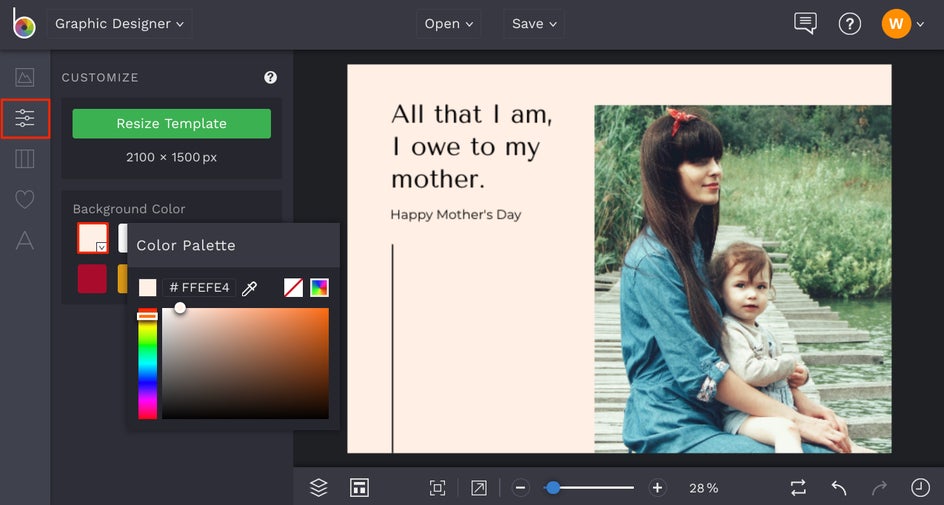This screenshot has height=505, width=944.
Task: Click the hex color input field FFEFE4
Action: tap(199, 288)
